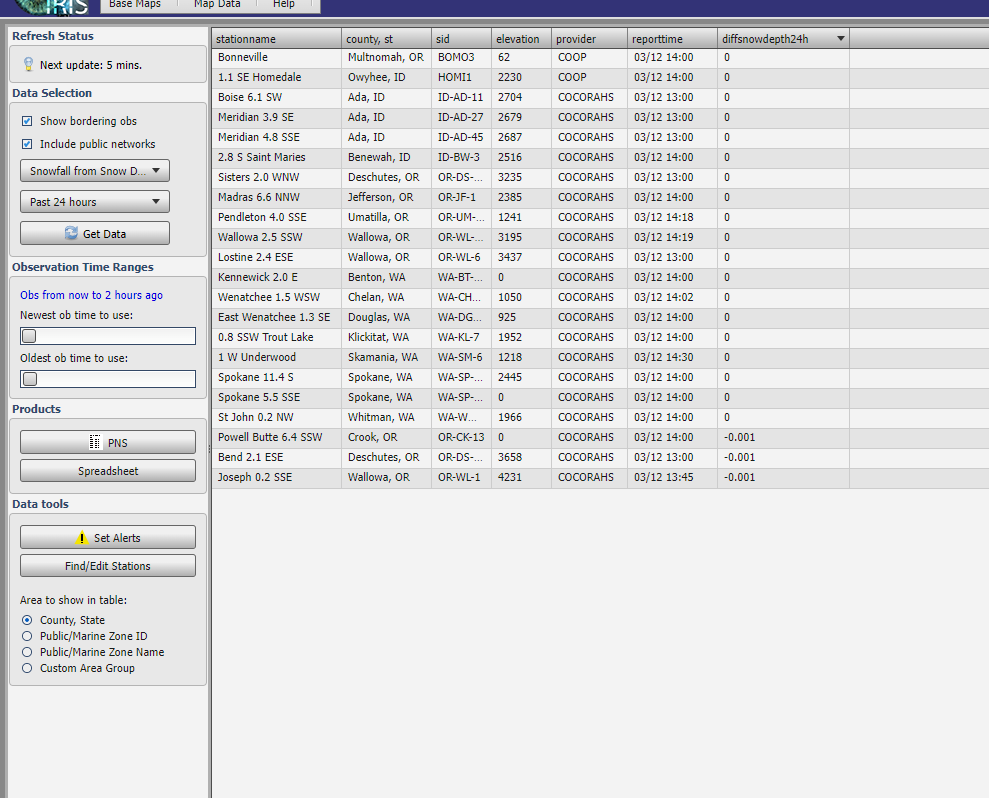Select the Public/Marine Zone ID radio option

27,636
